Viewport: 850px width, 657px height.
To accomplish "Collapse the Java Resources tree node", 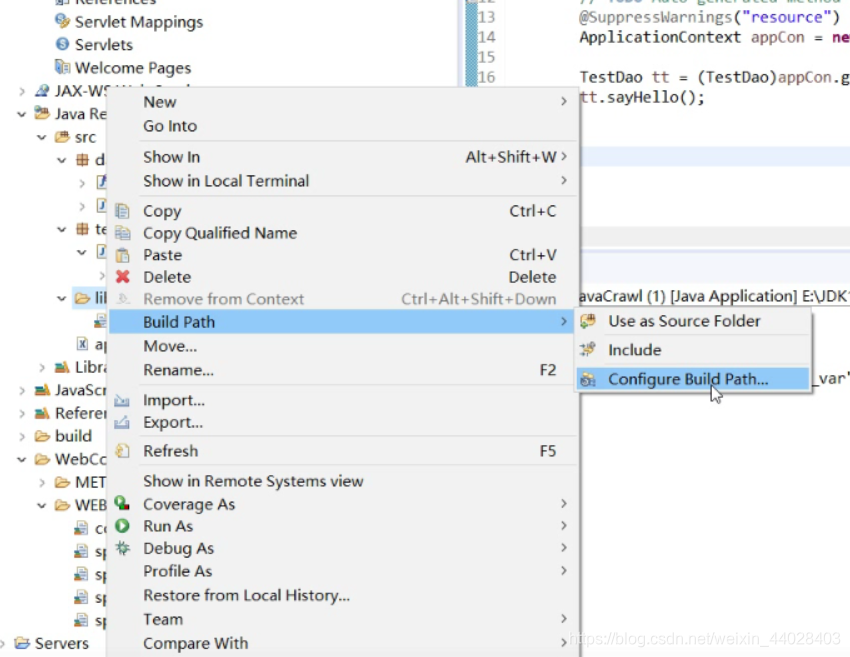I will [x=22, y=114].
